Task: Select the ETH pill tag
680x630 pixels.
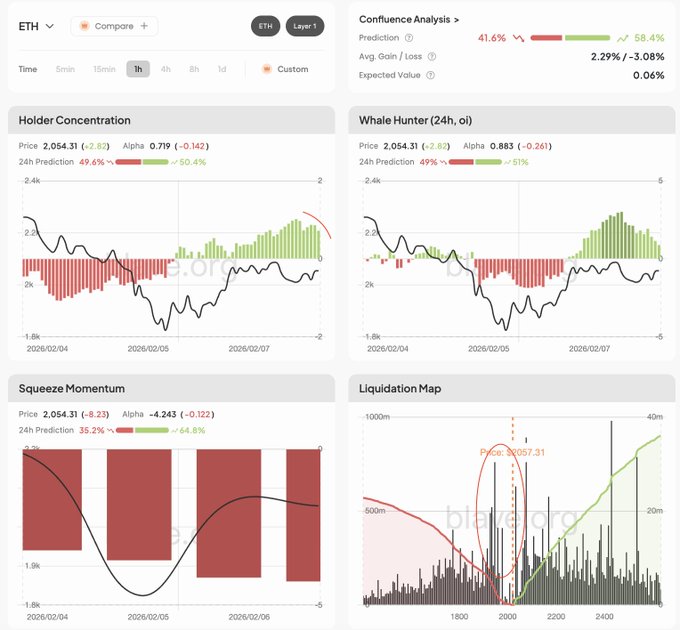Action: 265,26
